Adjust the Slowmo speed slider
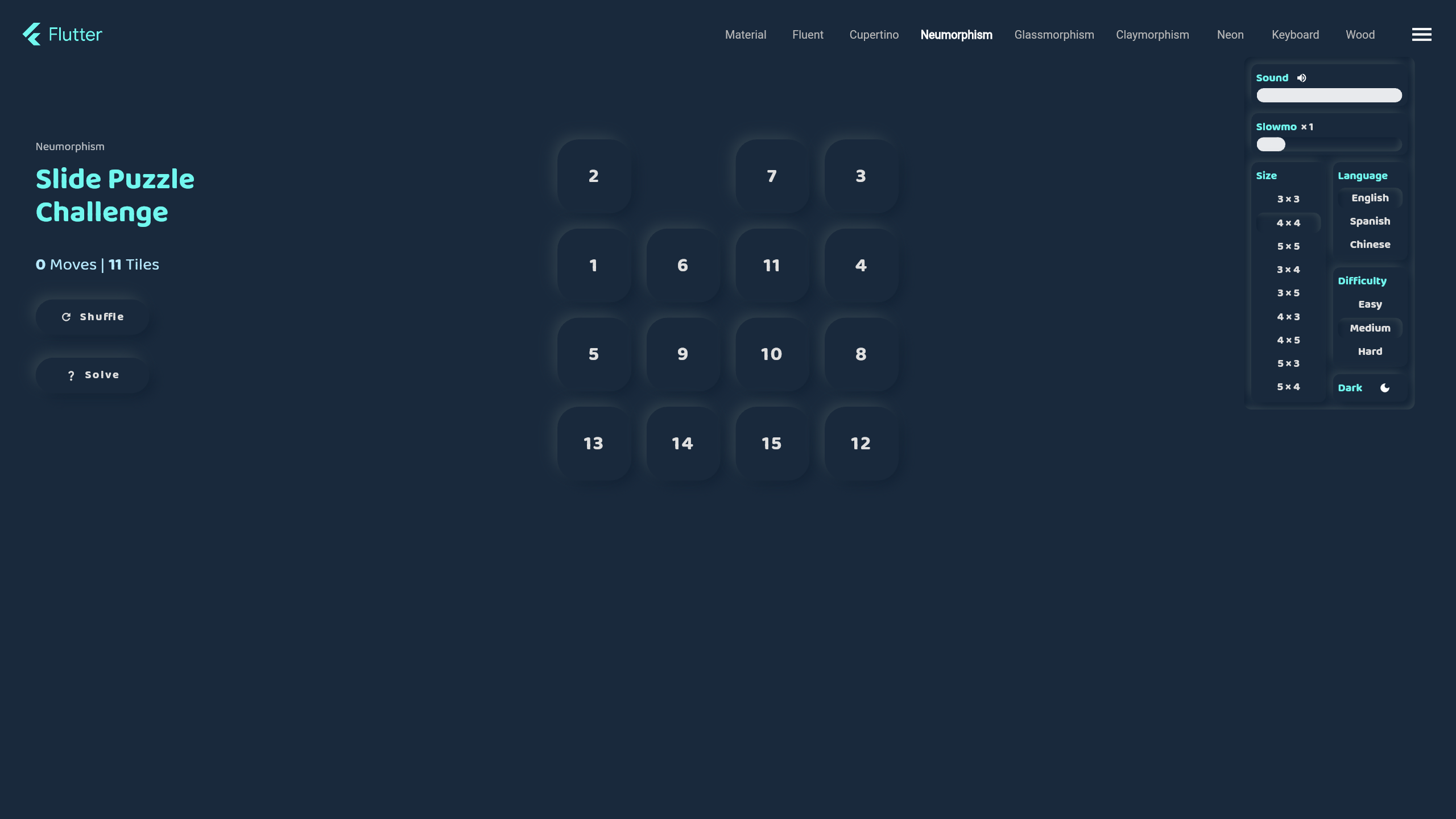The image size is (1456, 819). 1329,144
